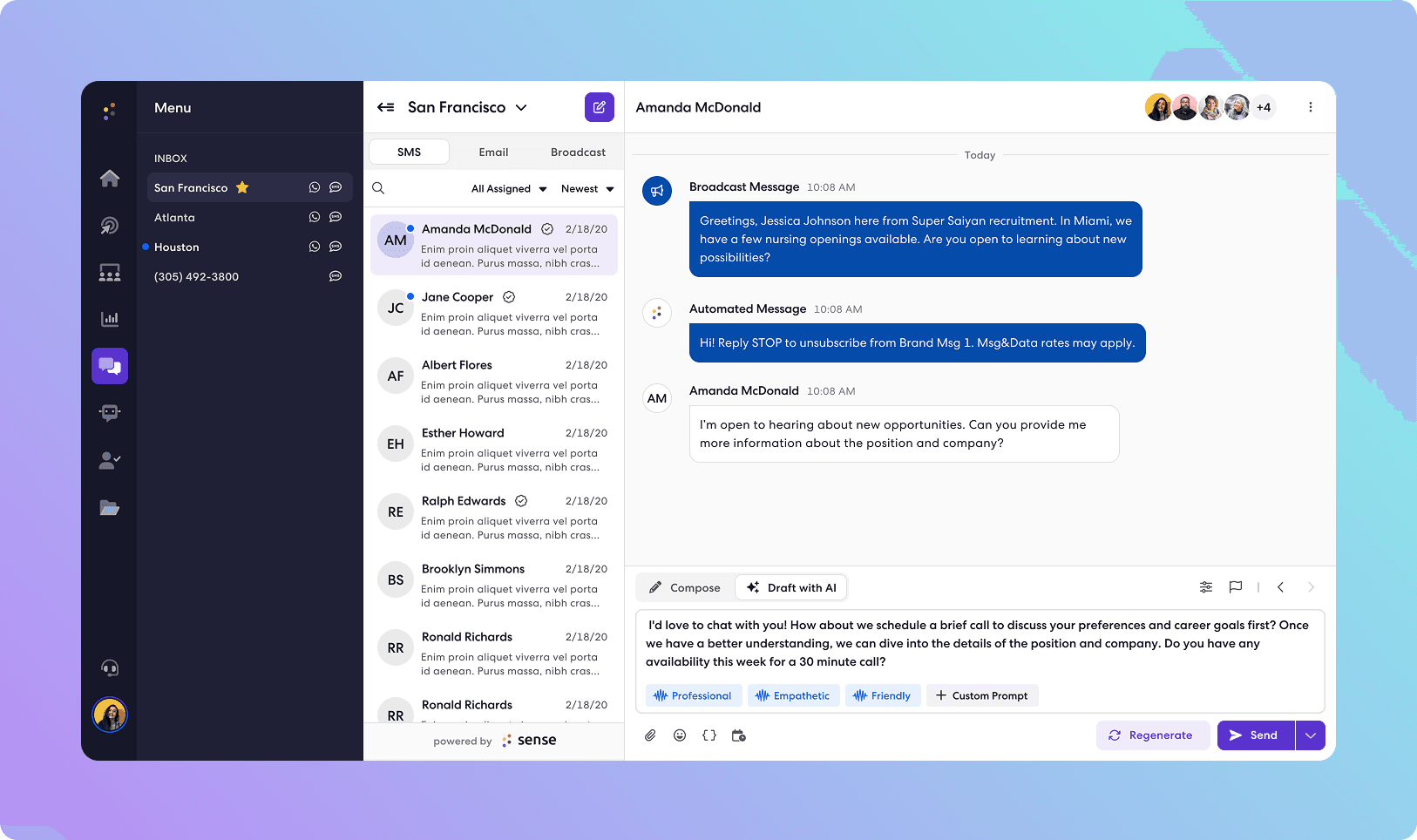Open the analytics bar chart icon
Viewport: 1417px width, 840px height.
point(110,319)
